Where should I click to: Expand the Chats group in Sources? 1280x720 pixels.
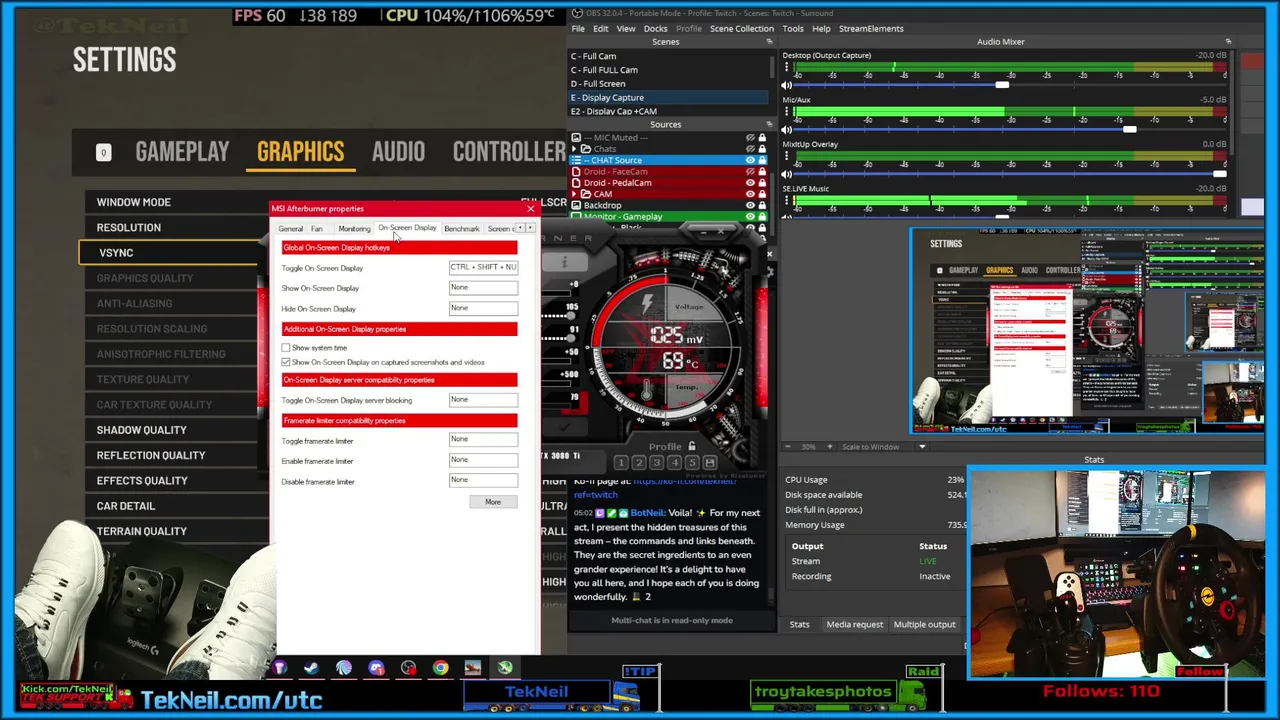point(576,149)
